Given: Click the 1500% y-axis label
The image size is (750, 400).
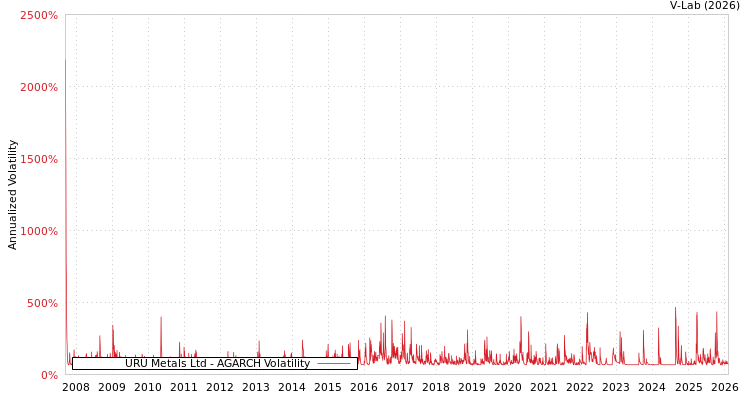Looking at the screenshot, I should tap(39, 159).
